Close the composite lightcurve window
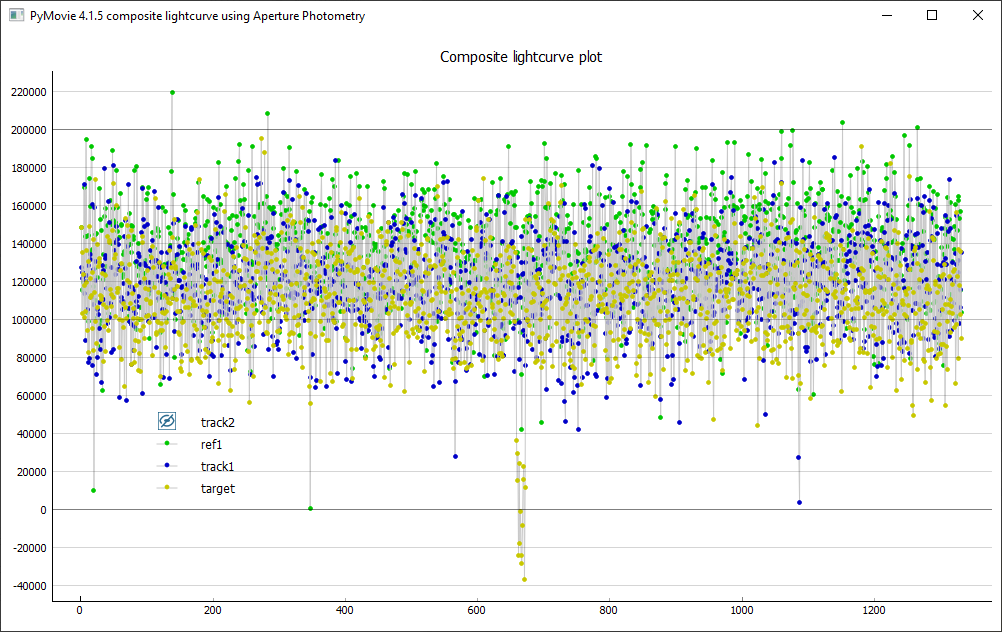This screenshot has height=632, width=1002. [x=978, y=16]
